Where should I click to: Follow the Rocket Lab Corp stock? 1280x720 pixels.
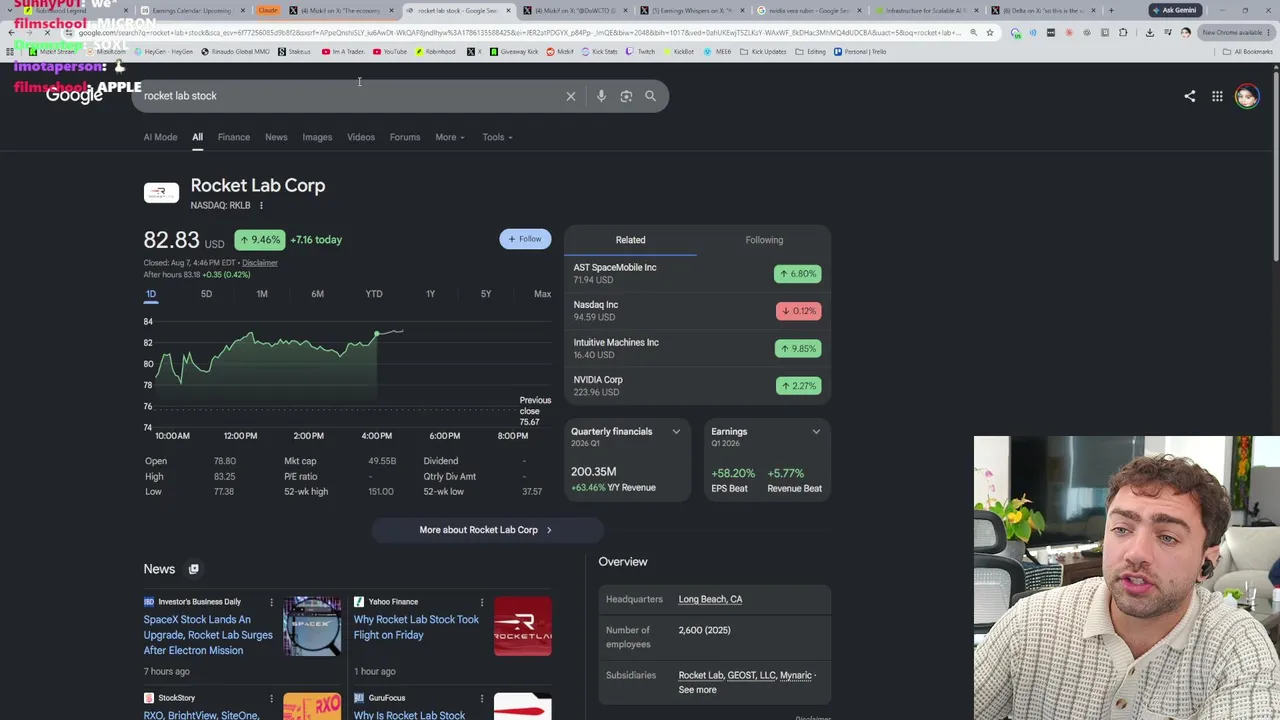pos(525,239)
